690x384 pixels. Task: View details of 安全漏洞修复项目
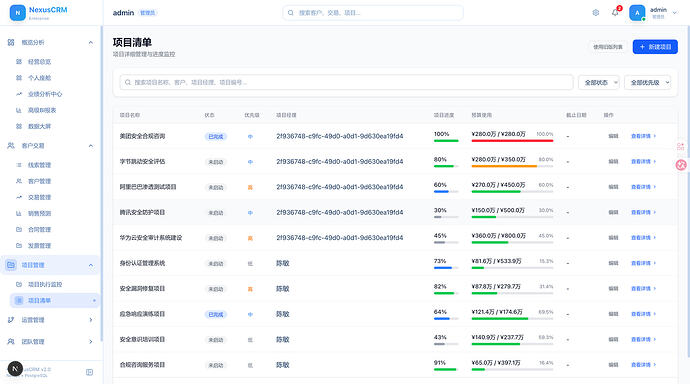pyautogui.click(x=643, y=289)
